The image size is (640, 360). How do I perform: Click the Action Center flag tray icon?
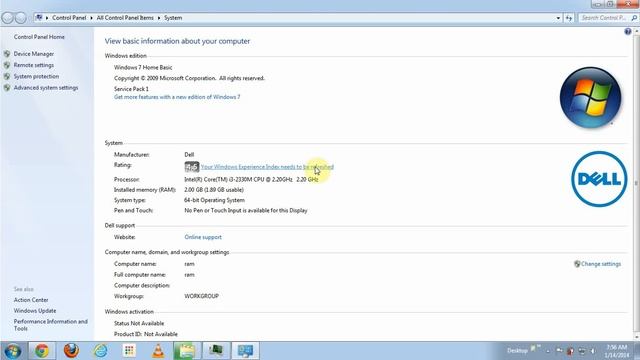click(x=560, y=351)
